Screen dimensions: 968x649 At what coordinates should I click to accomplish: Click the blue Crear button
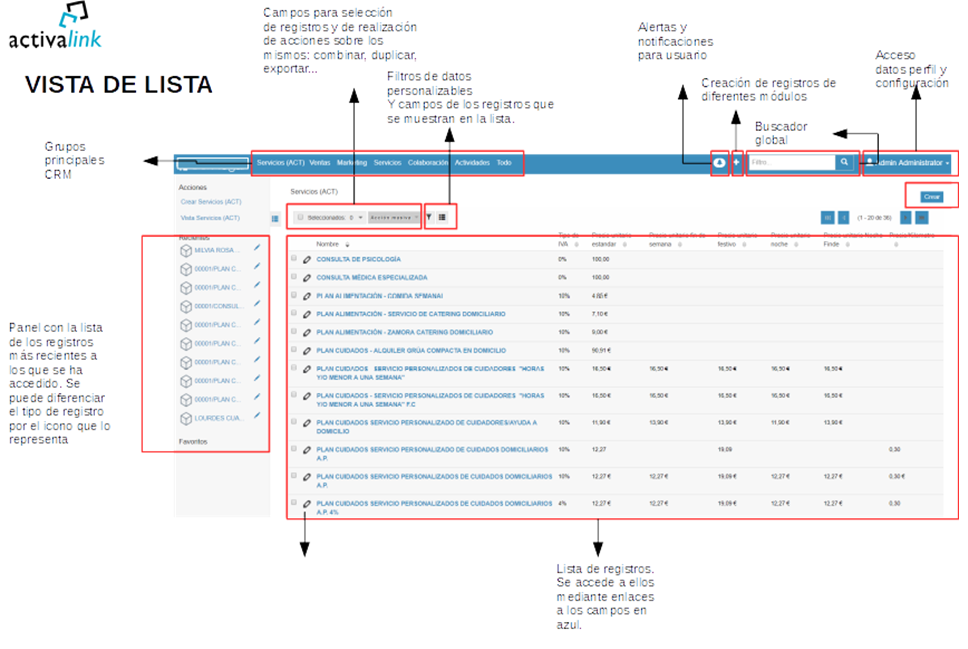932,197
